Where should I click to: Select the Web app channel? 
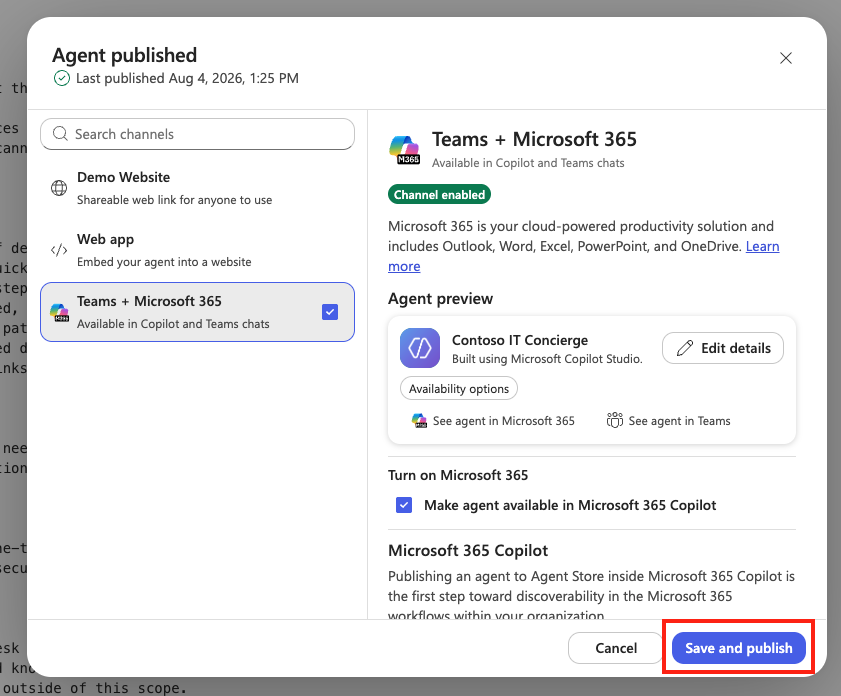197,250
